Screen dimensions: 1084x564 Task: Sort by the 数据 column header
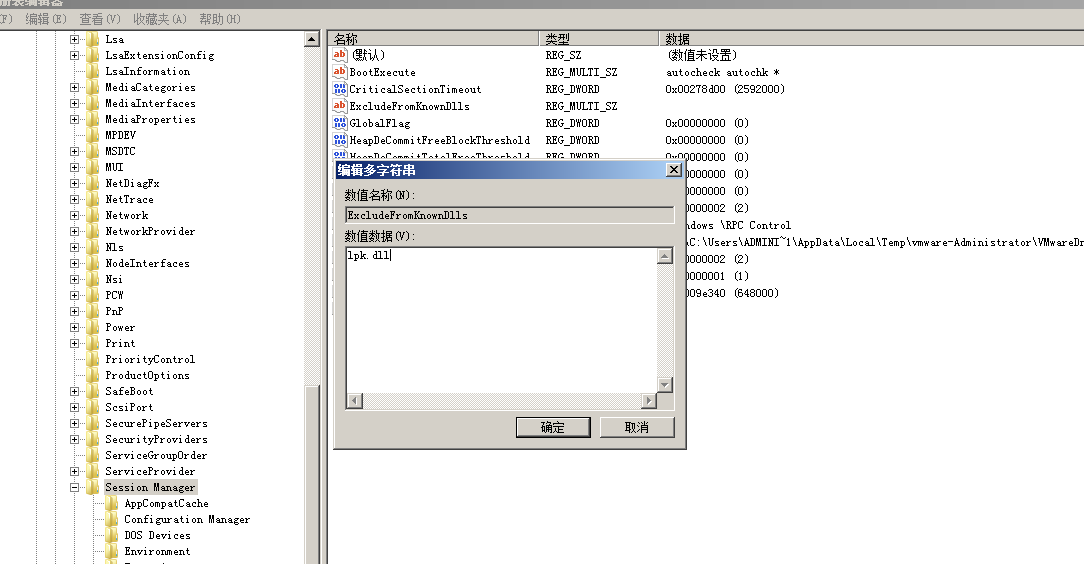click(871, 39)
